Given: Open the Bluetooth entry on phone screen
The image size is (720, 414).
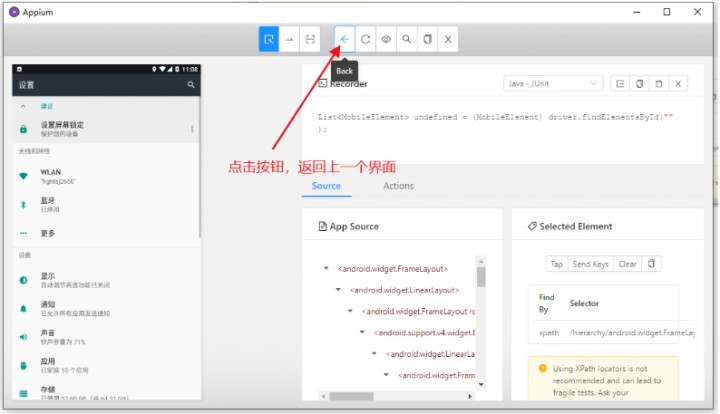Looking at the screenshot, I should tap(107, 205).
